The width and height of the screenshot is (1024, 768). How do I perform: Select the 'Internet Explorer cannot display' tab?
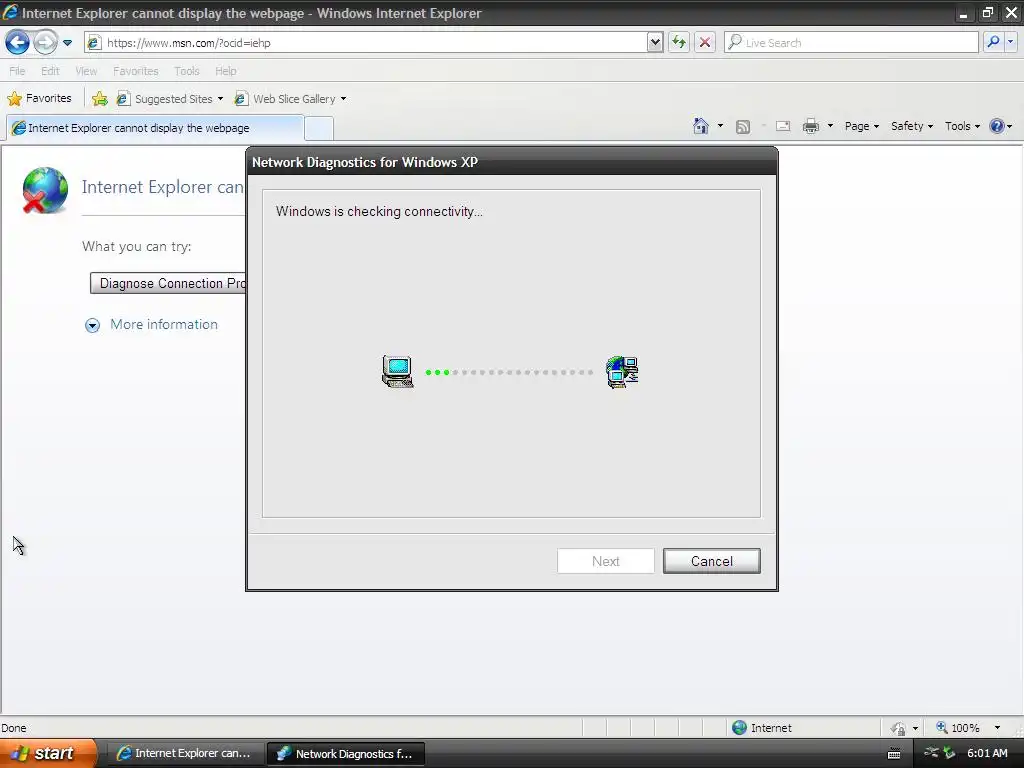click(x=154, y=128)
